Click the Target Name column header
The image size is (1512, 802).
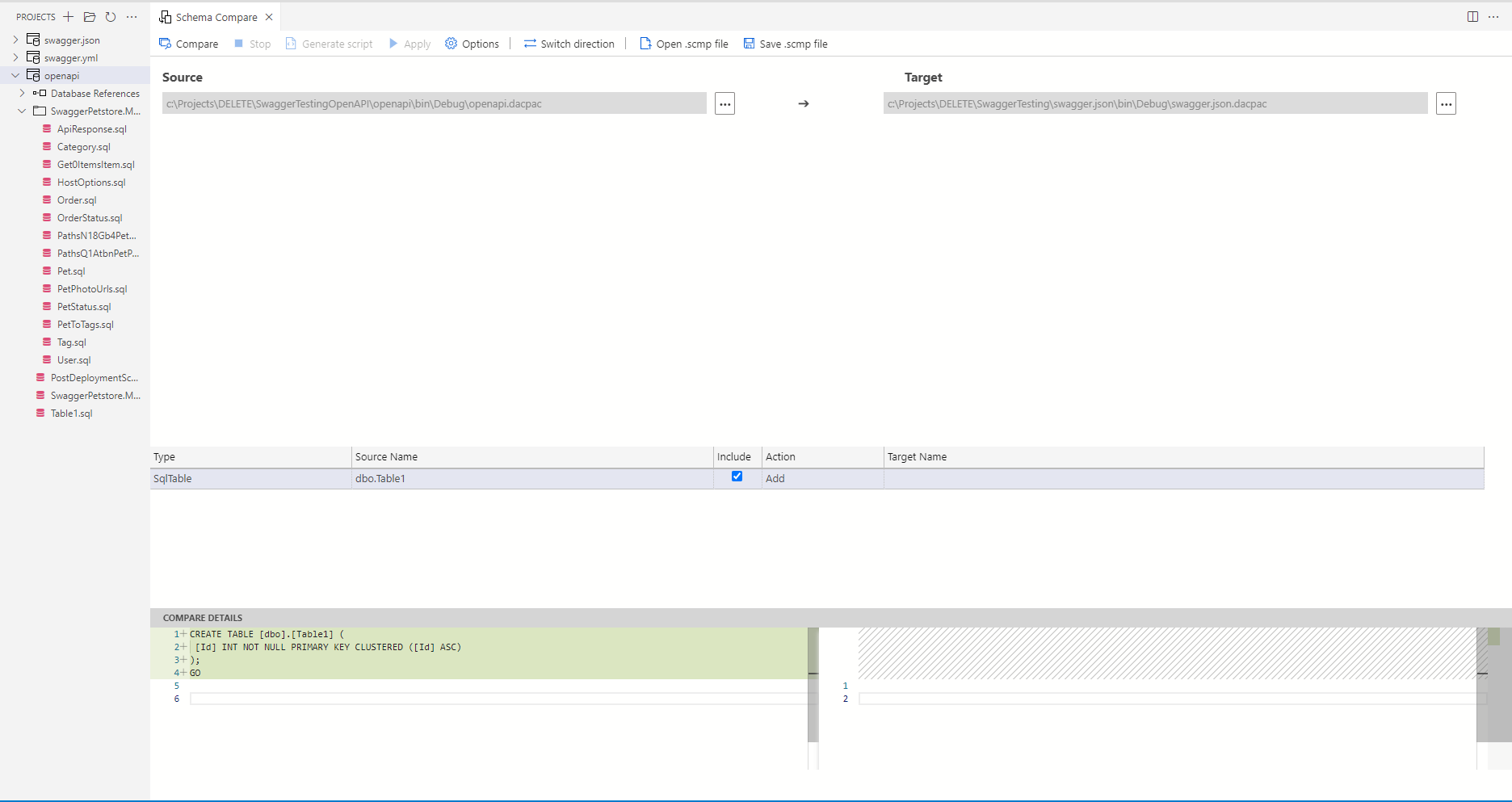tap(1184, 456)
